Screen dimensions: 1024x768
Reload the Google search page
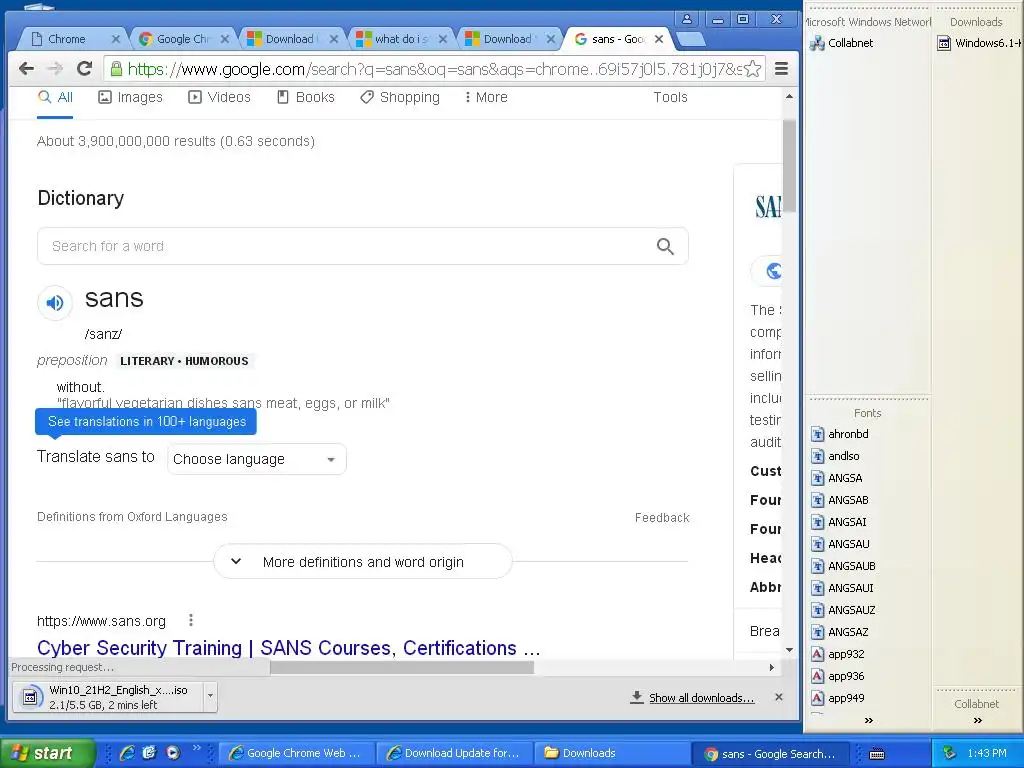(84, 69)
